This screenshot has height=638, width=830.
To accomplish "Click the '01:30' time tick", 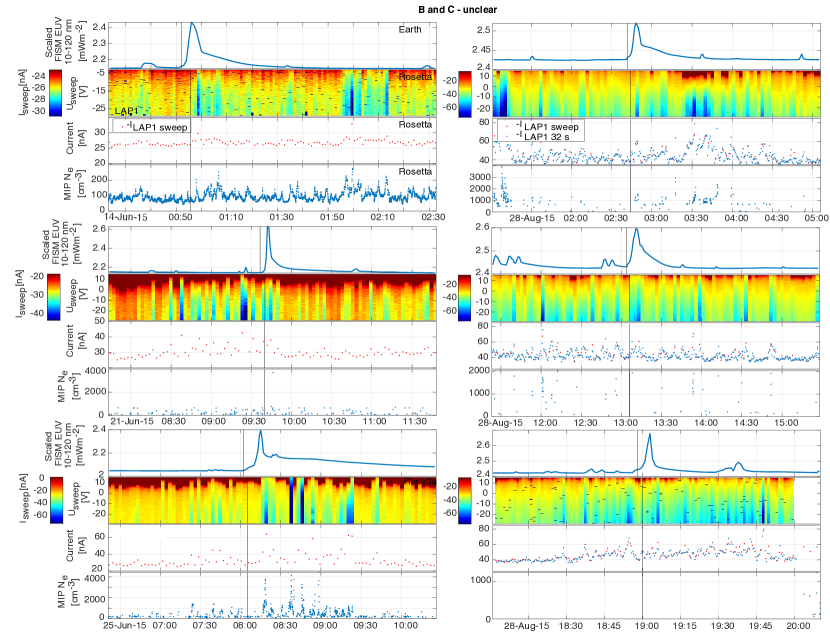I will pyautogui.click(x=282, y=217).
